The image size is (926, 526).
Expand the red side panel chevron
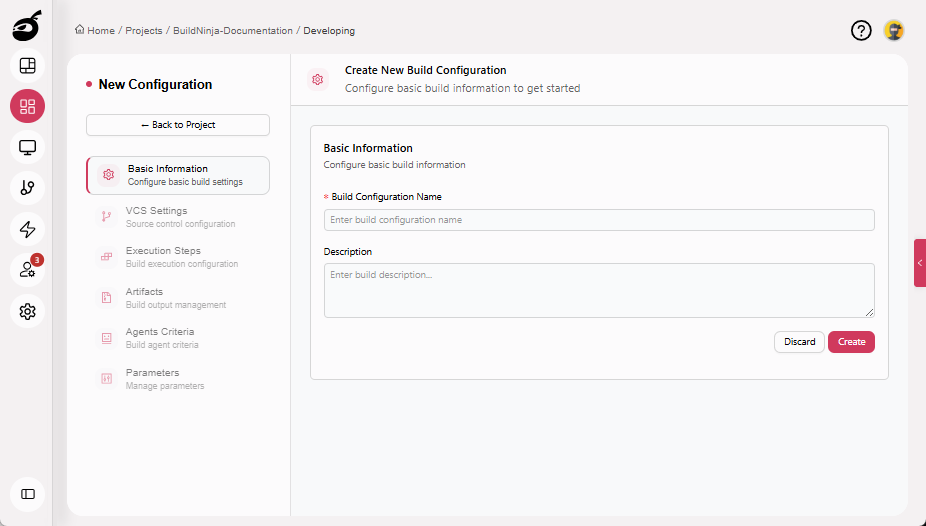(x=920, y=263)
